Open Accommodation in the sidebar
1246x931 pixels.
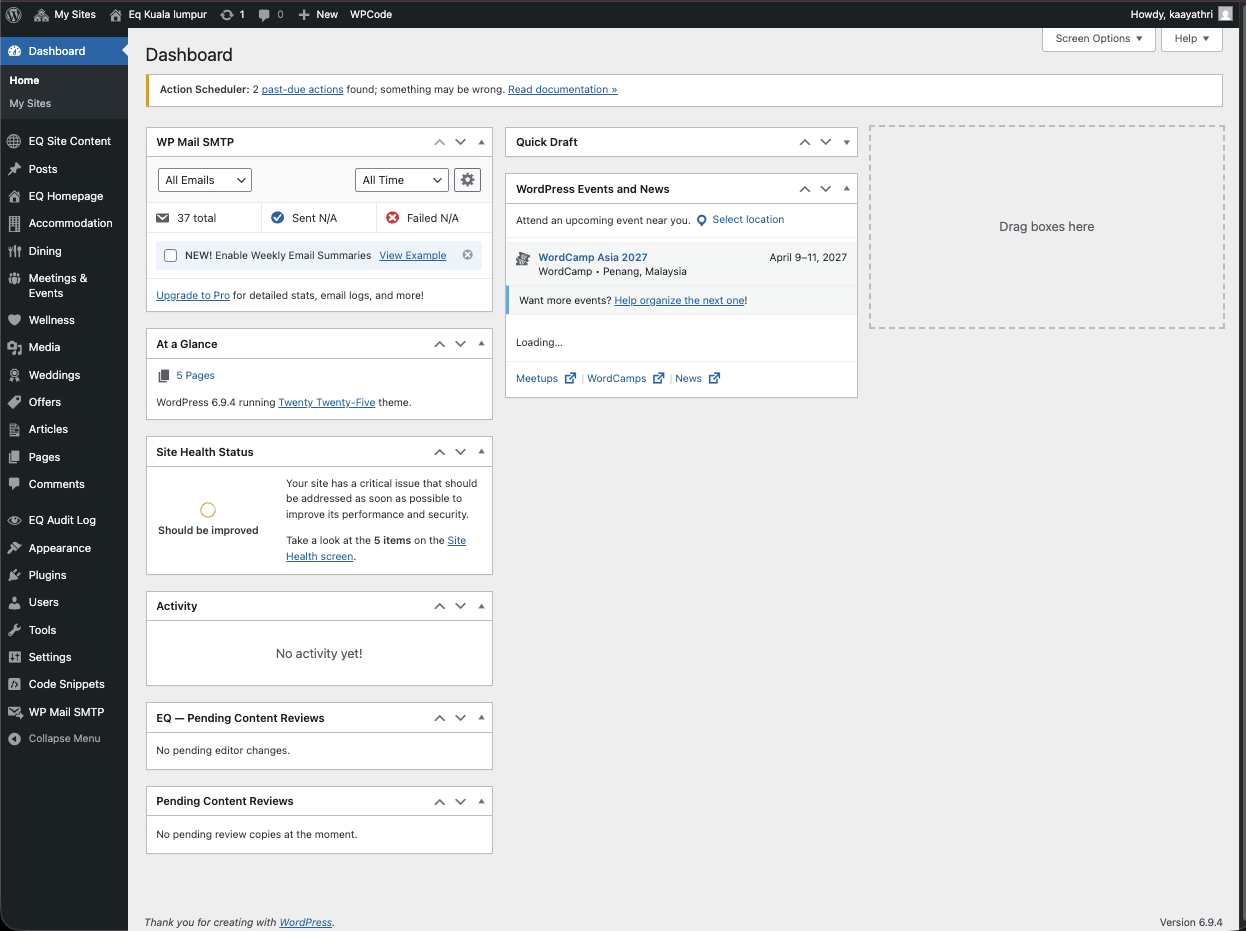point(64,223)
